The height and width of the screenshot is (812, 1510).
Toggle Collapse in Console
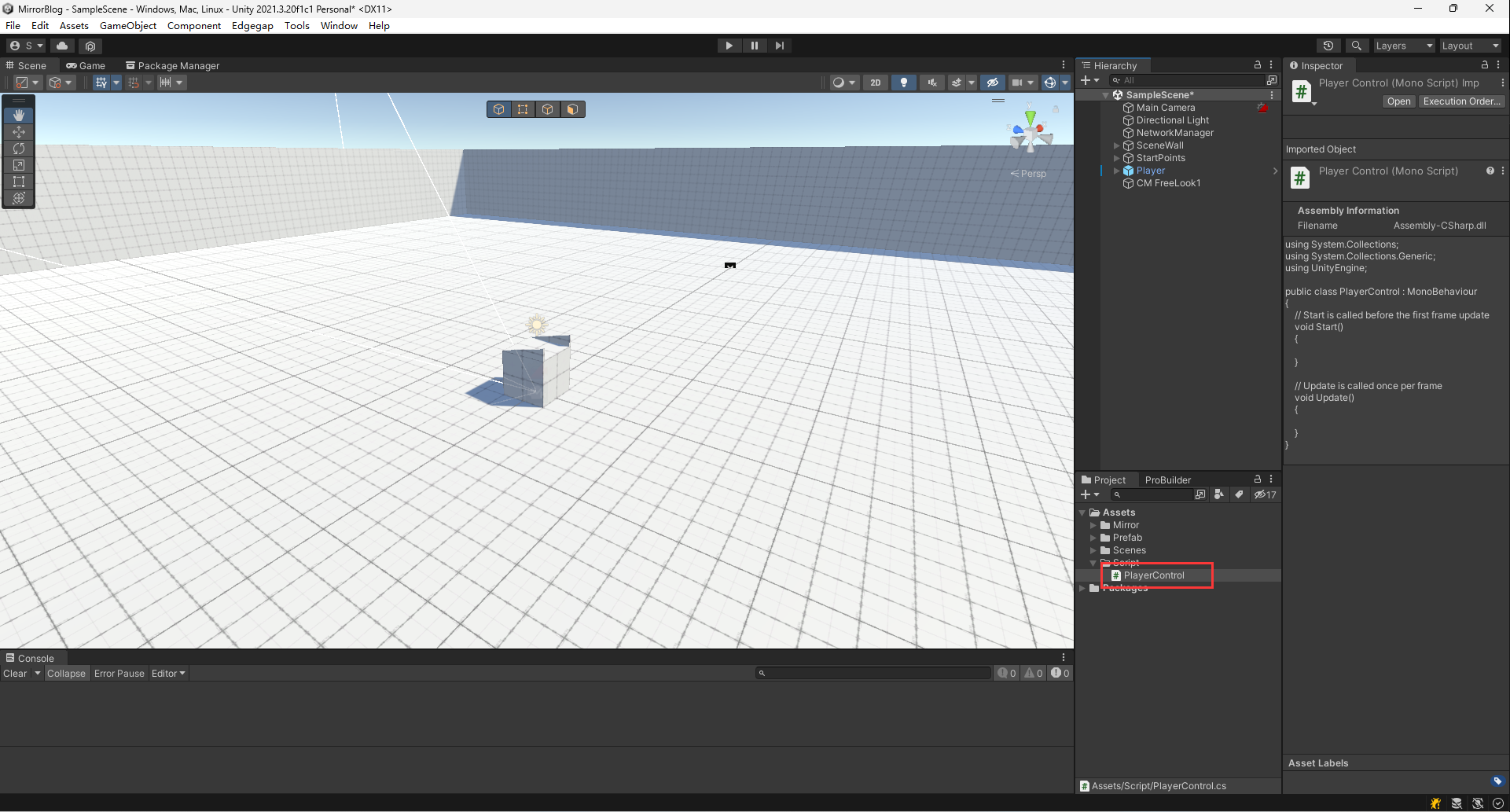tap(66, 674)
